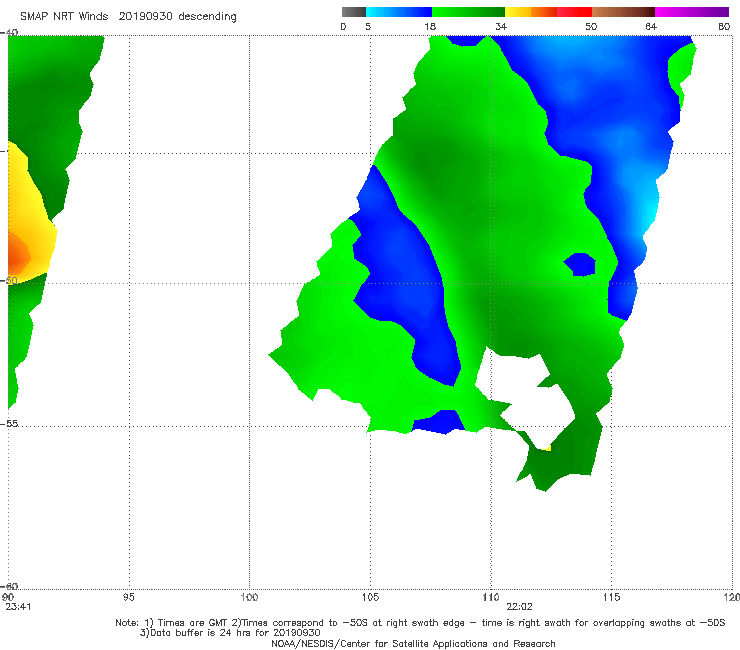
Task: Click the swath time '23:41'
Action: [18, 607]
